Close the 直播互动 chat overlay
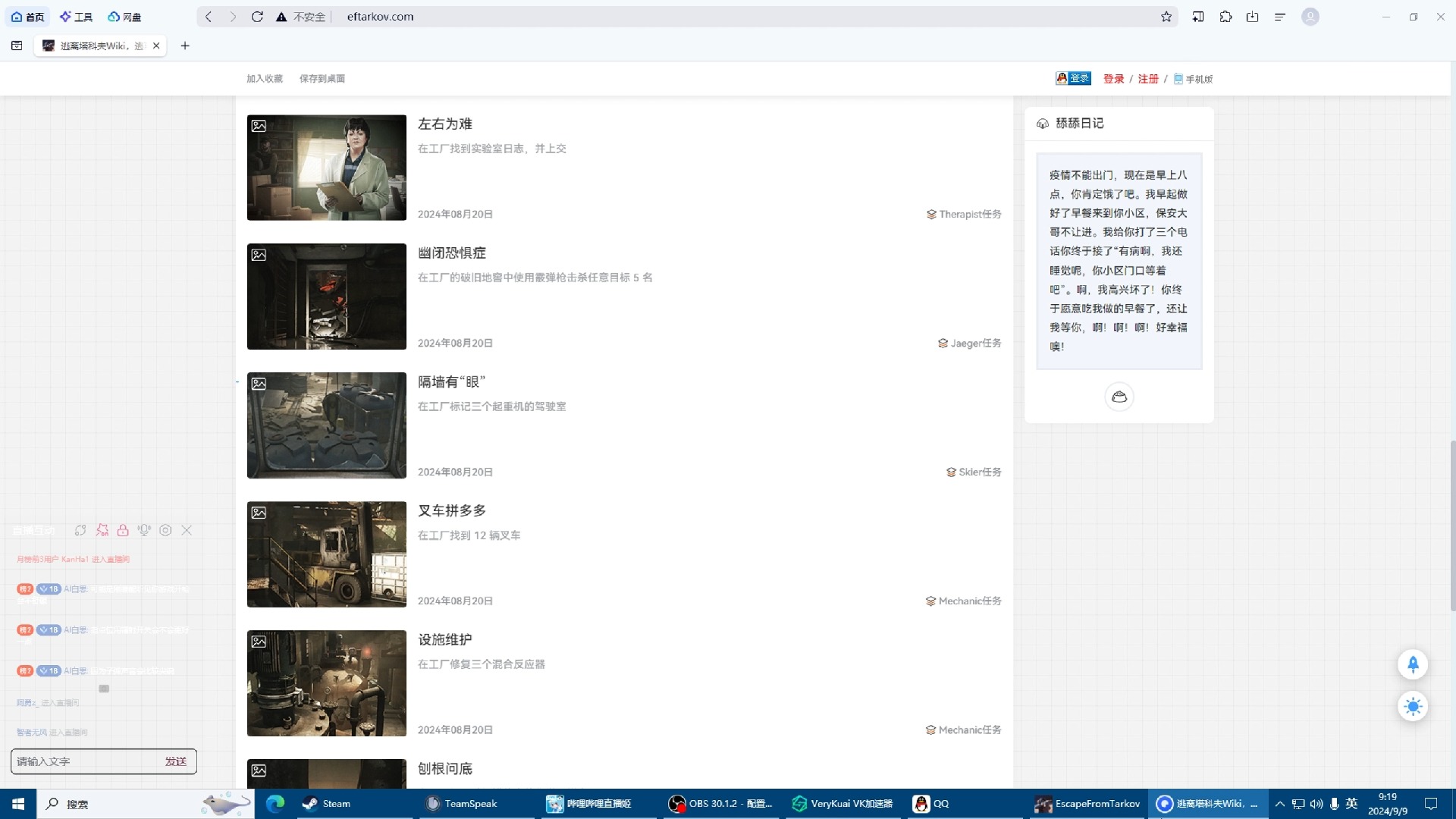The image size is (1456, 819). coord(187,530)
